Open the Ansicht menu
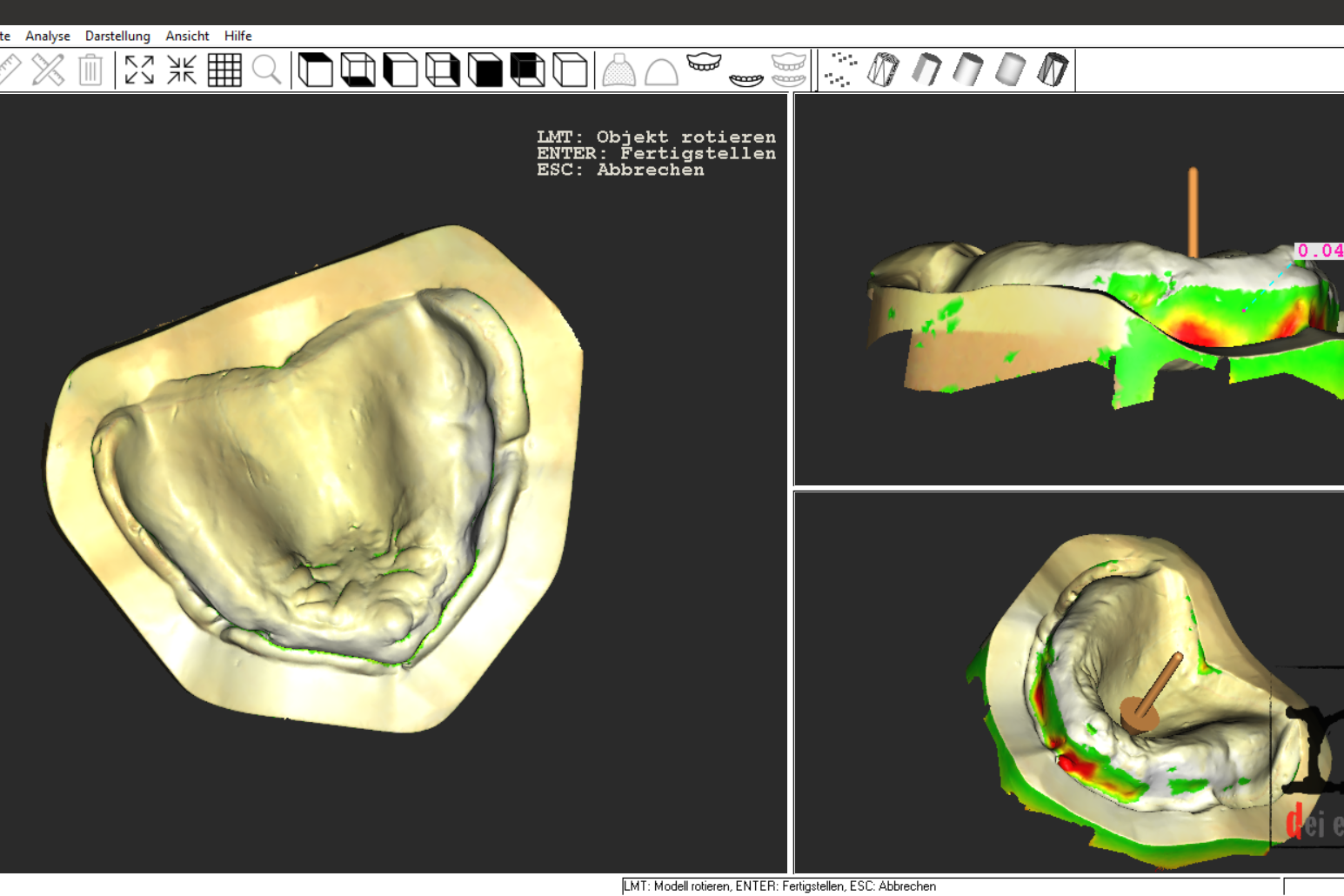 [x=187, y=36]
